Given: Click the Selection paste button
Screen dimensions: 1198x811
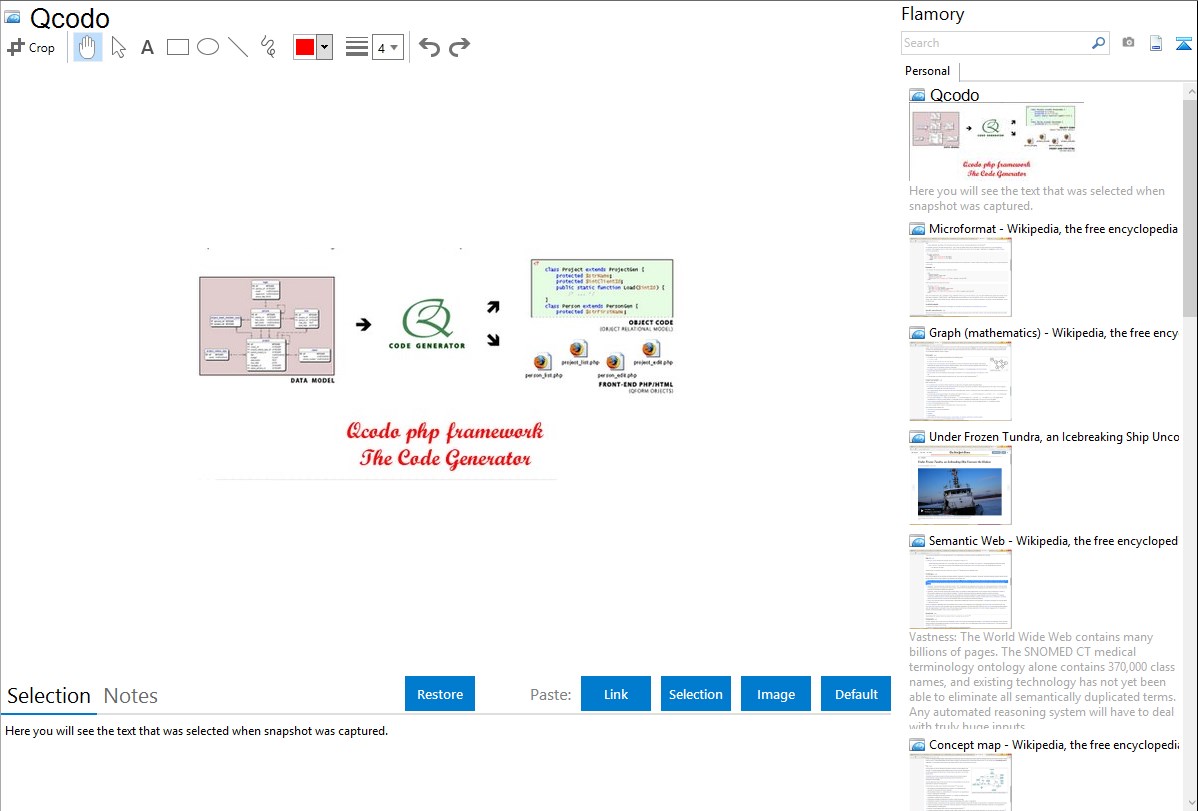Looking at the screenshot, I should tap(695, 694).
